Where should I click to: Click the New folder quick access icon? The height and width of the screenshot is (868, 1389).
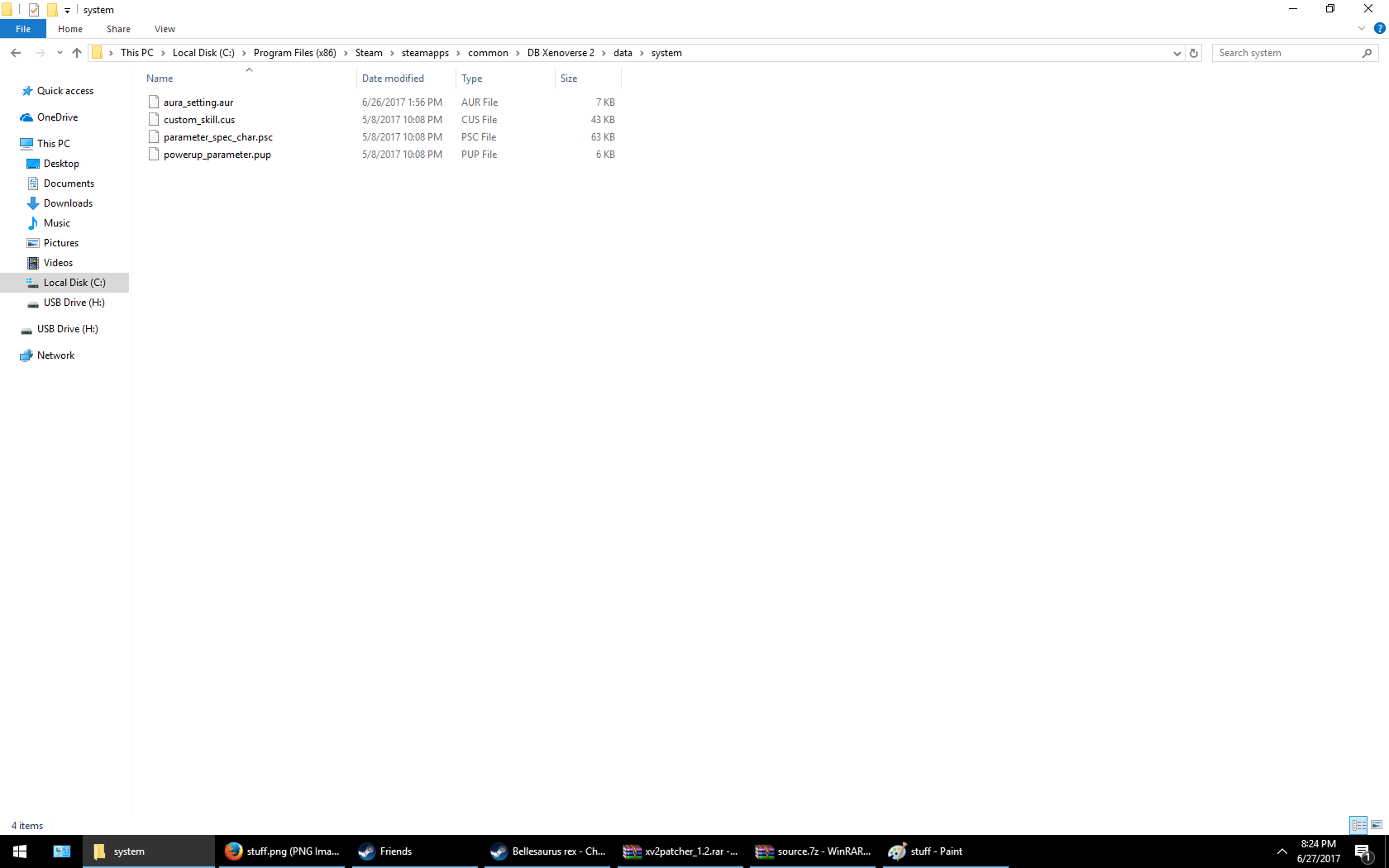pos(51,10)
